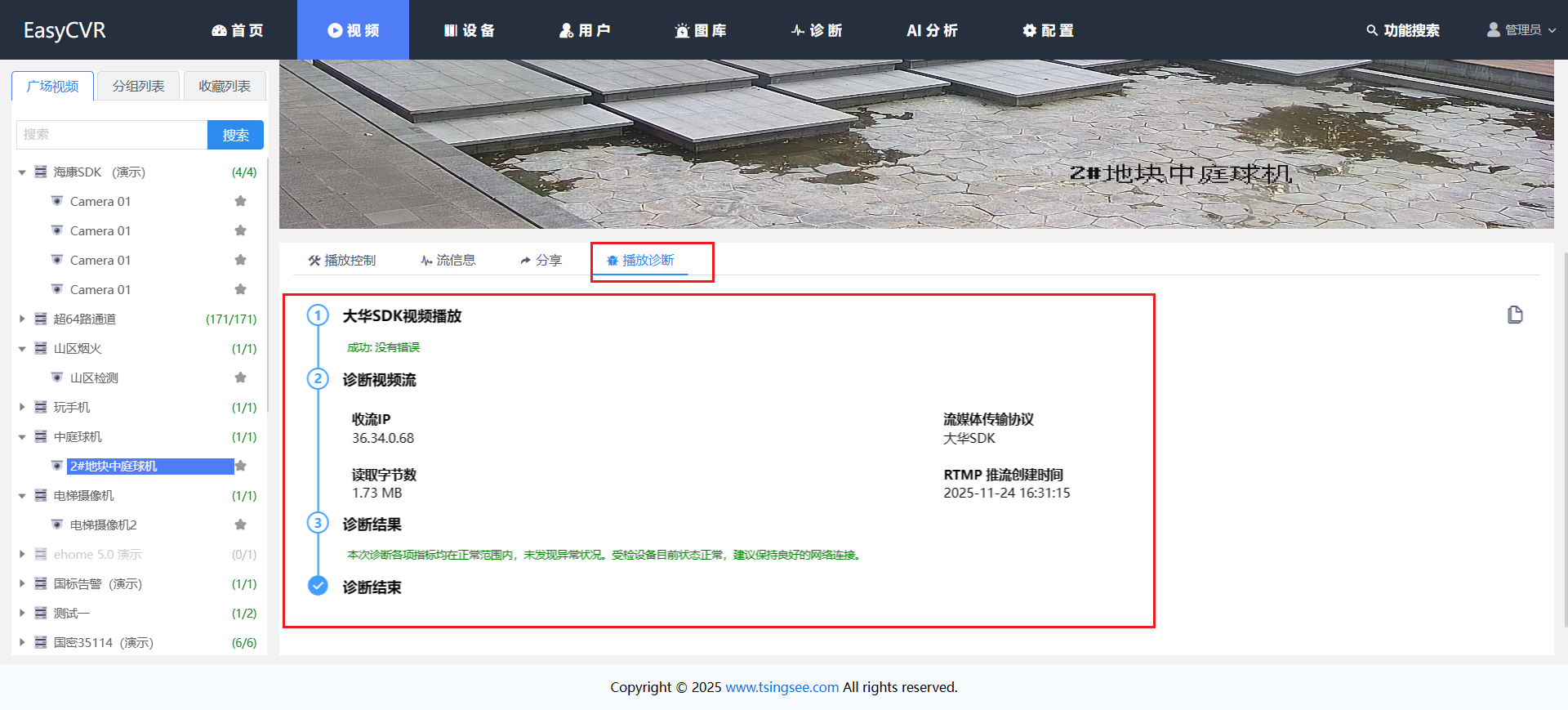Open the 图库 gallery menu
Viewport: 1568px width, 710px height.
coord(701,30)
